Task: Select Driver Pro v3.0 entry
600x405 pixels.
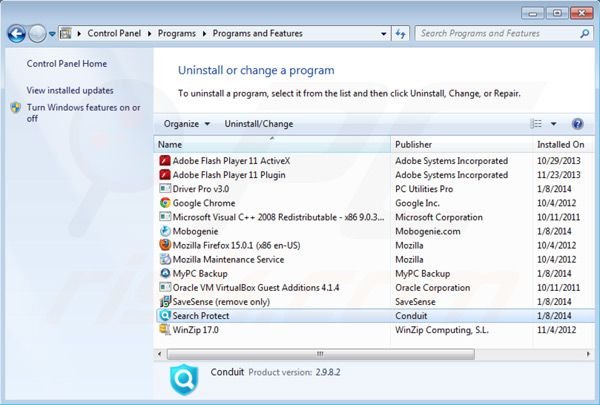Action: point(201,189)
